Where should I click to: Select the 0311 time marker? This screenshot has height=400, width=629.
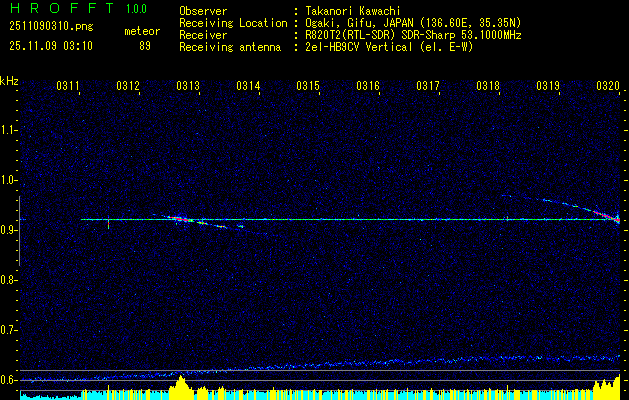click(68, 87)
